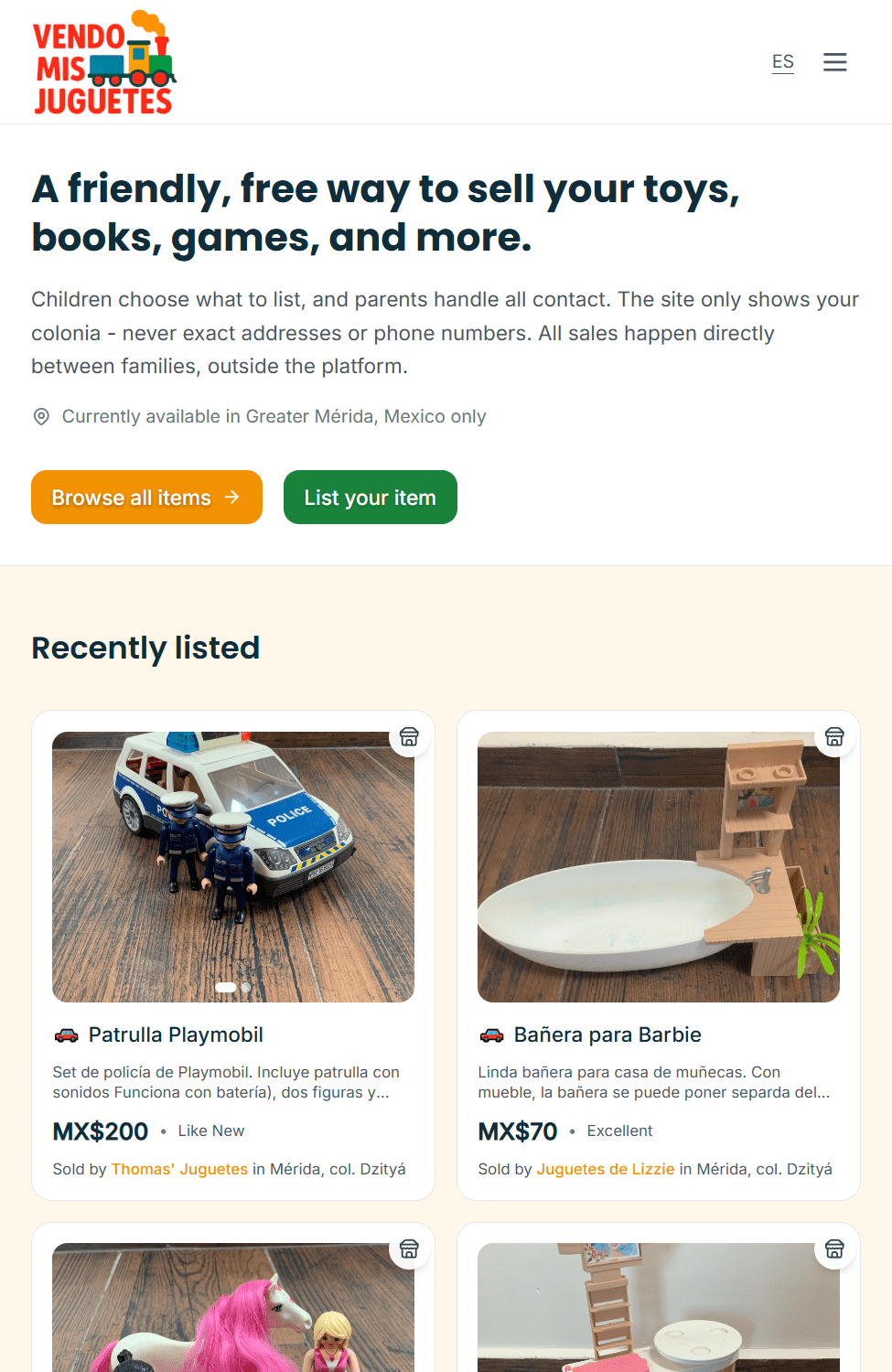892x1372 pixels.
Task: Select the second image dot on police car photo
Action: (x=245, y=987)
